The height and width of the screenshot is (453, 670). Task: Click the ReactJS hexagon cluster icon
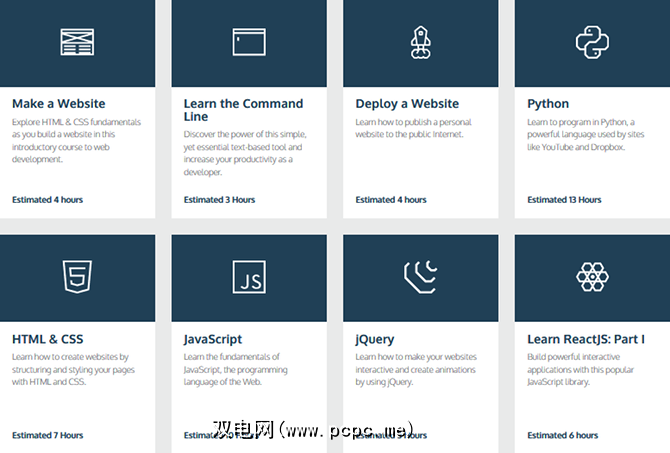pos(592,277)
